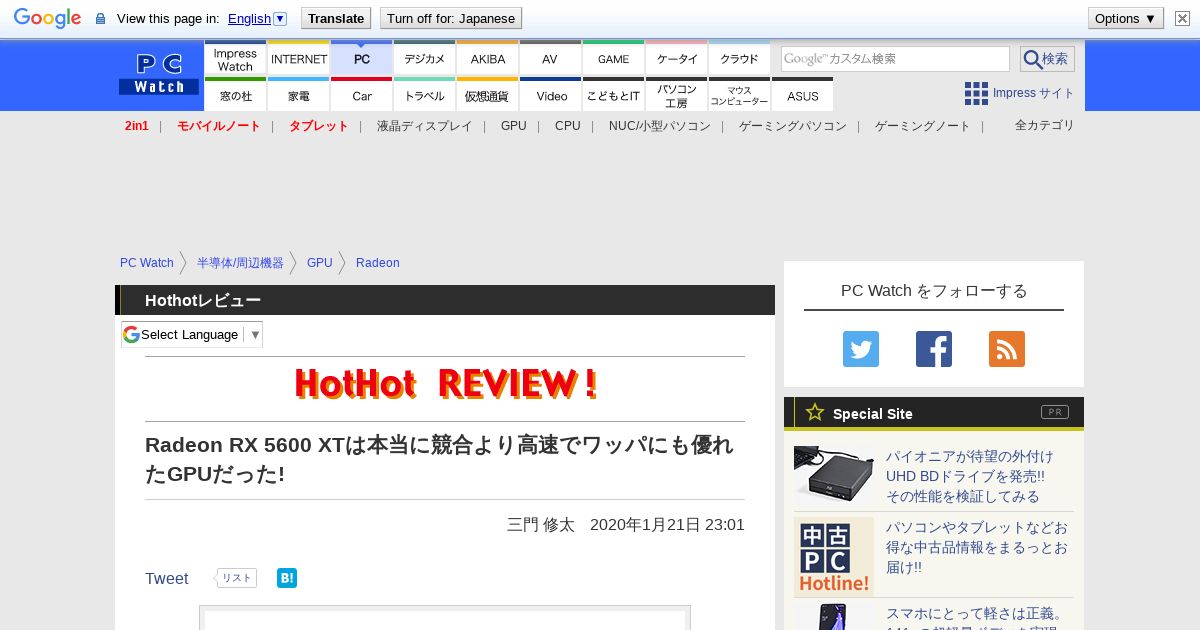Open the Select Language dropdown
Screen dimensions: 1200x630
192,334
